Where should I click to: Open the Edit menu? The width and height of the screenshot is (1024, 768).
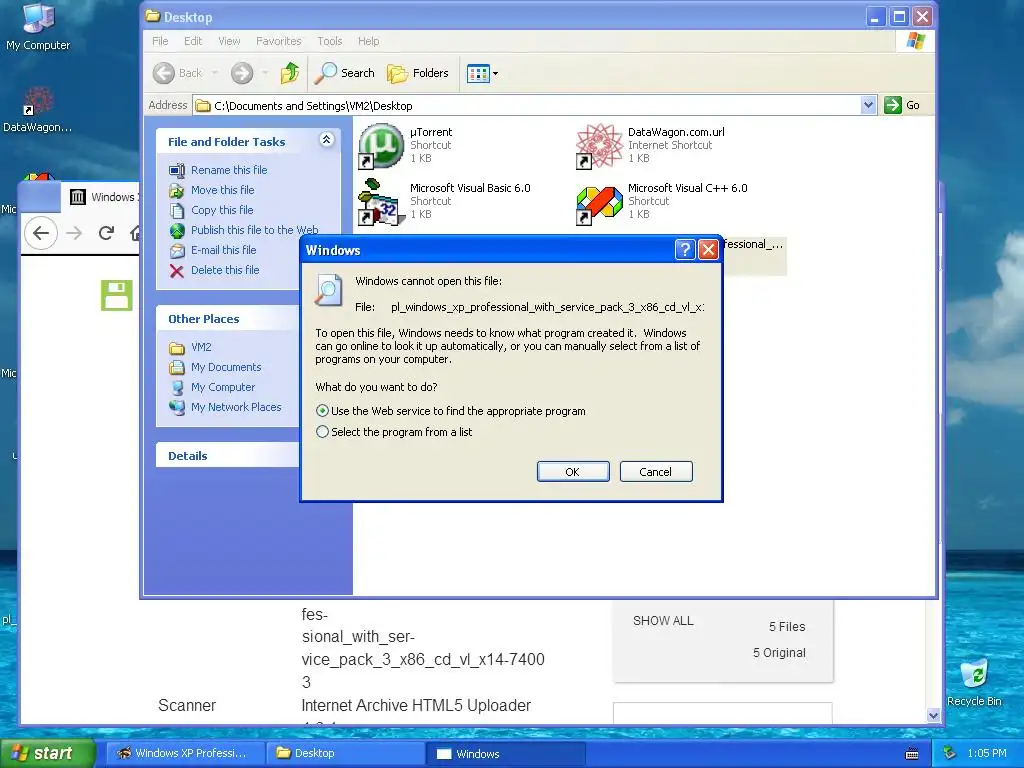(193, 41)
